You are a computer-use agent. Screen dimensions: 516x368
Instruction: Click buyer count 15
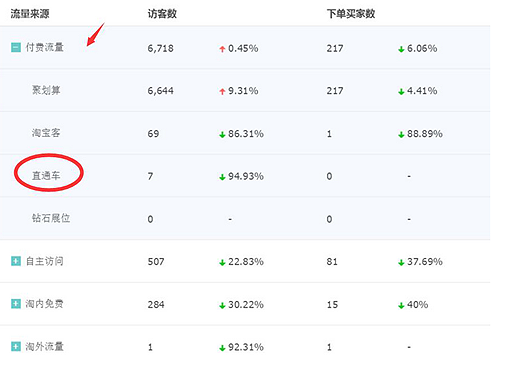pos(332,304)
